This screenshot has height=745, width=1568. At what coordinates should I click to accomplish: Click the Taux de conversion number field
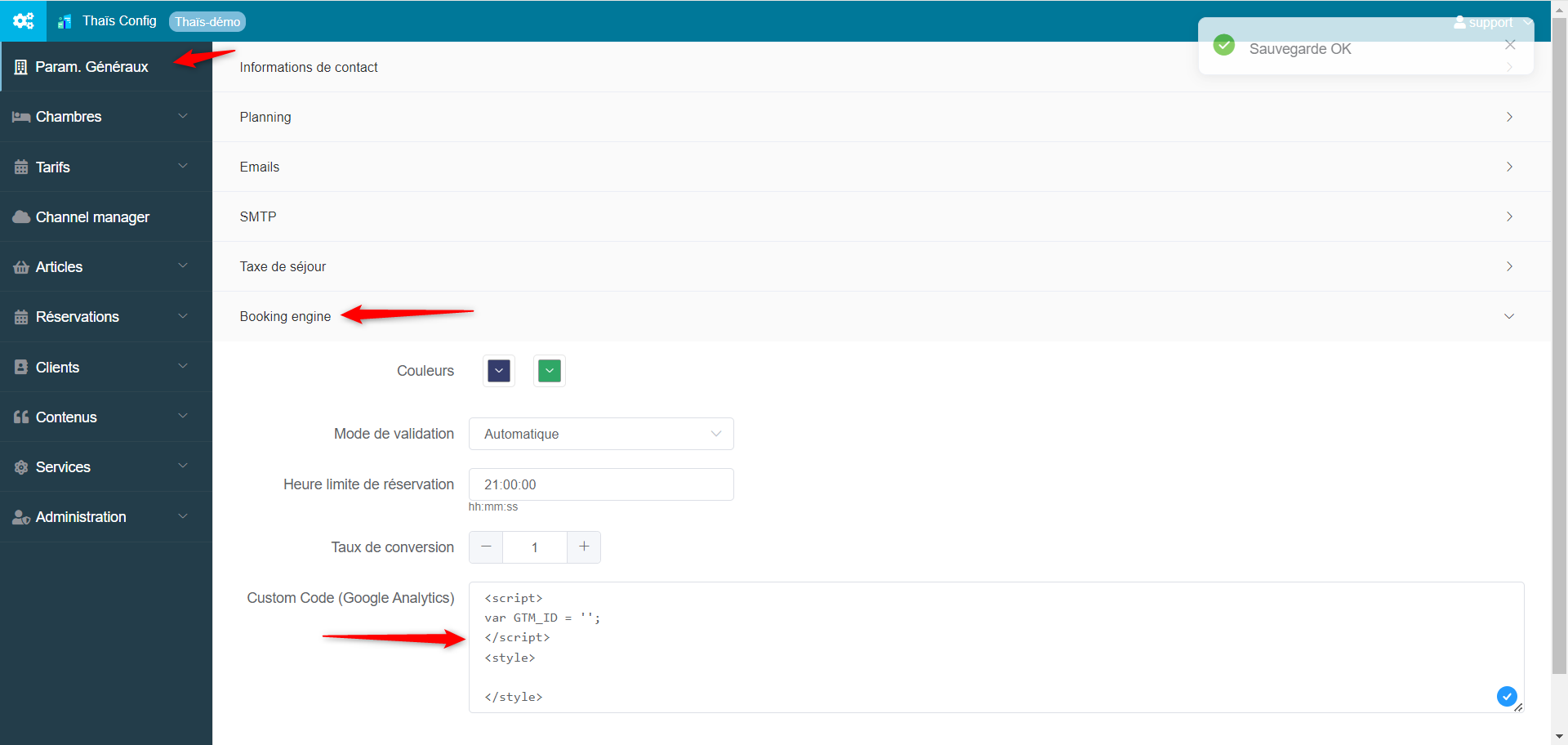(x=535, y=547)
